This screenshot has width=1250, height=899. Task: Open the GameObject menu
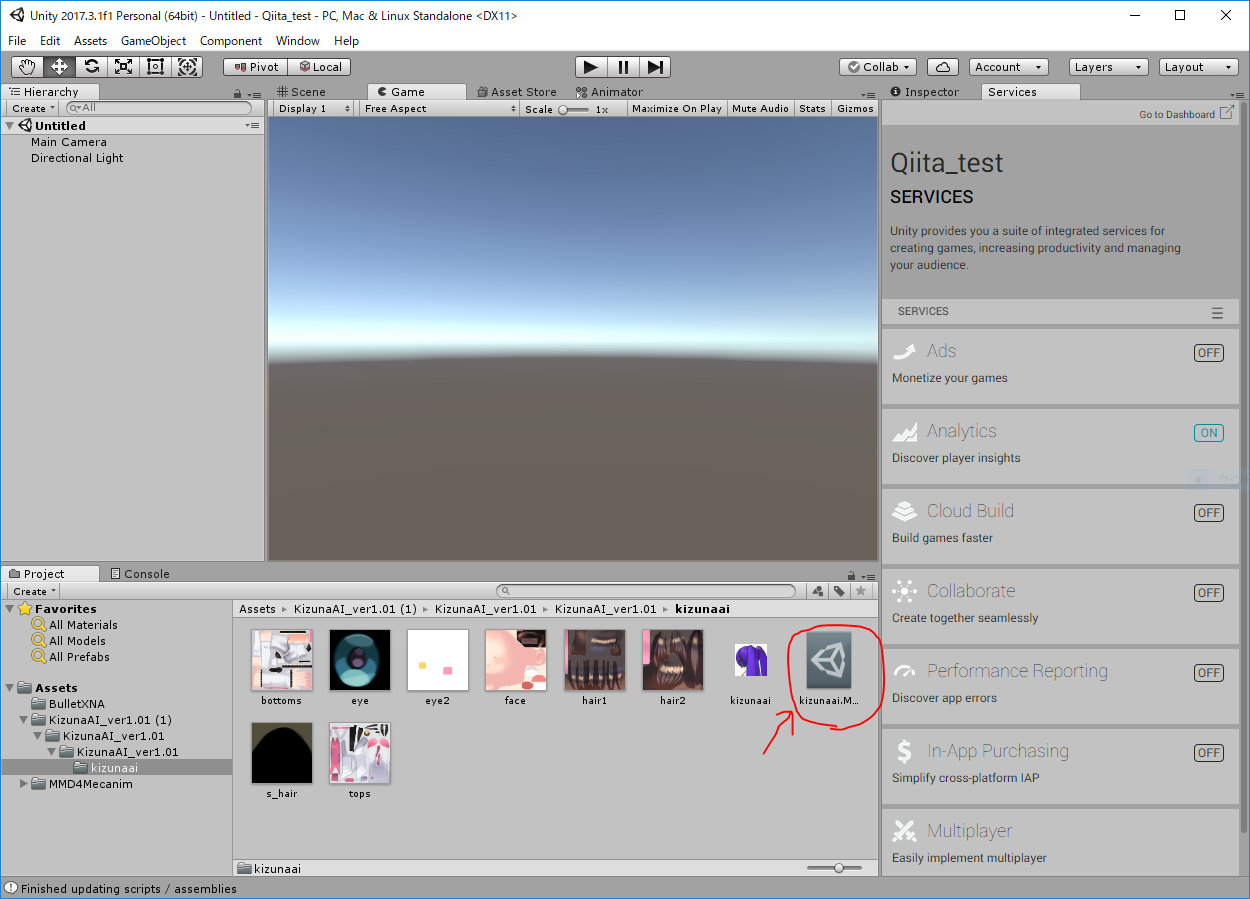(x=153, y=41)
